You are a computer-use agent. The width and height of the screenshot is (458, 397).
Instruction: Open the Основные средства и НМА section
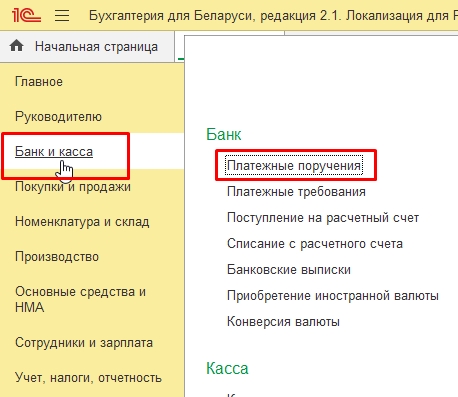tap(80, 299)
